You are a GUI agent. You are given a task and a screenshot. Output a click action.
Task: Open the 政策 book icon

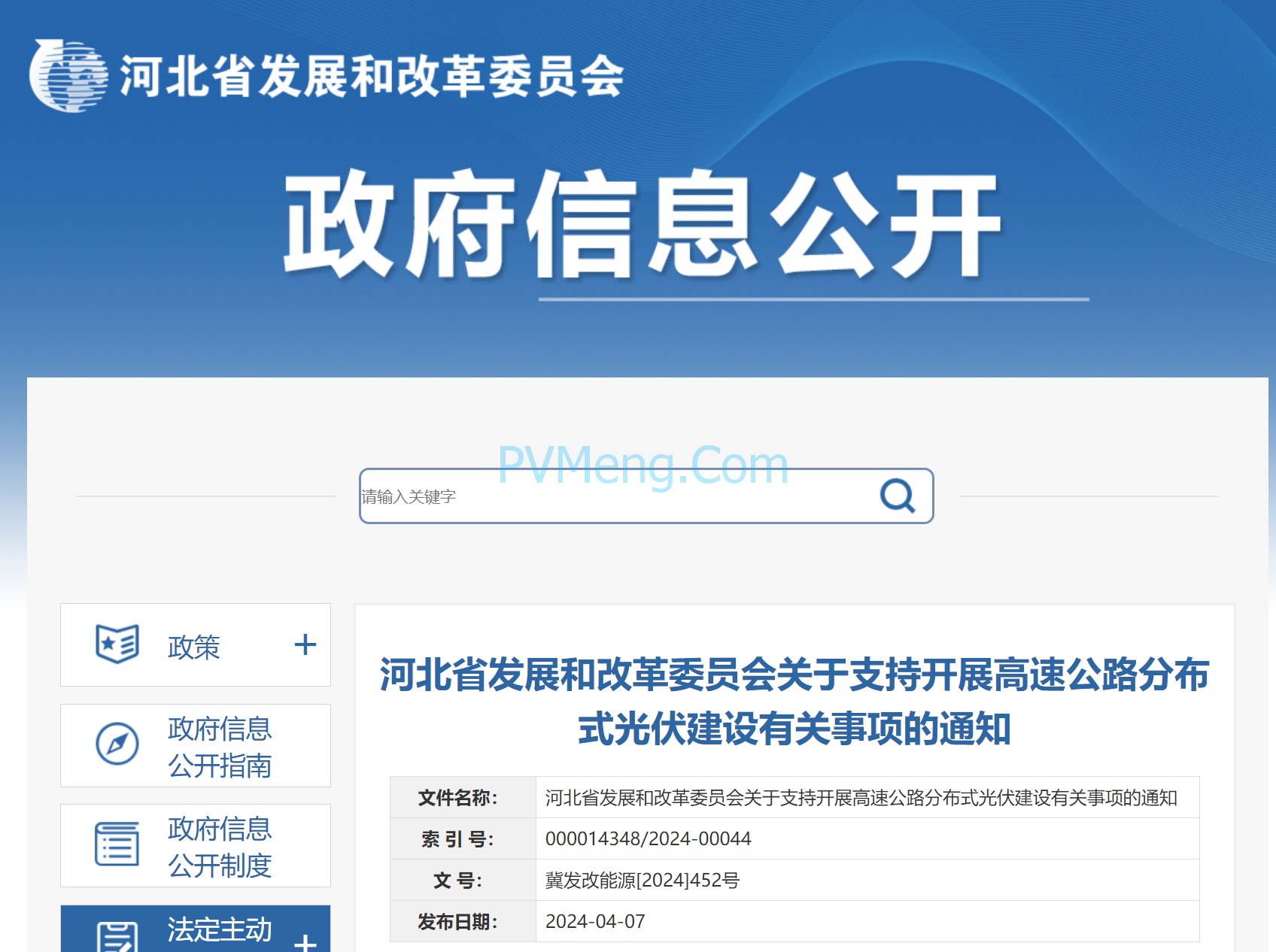click(117, 644)
